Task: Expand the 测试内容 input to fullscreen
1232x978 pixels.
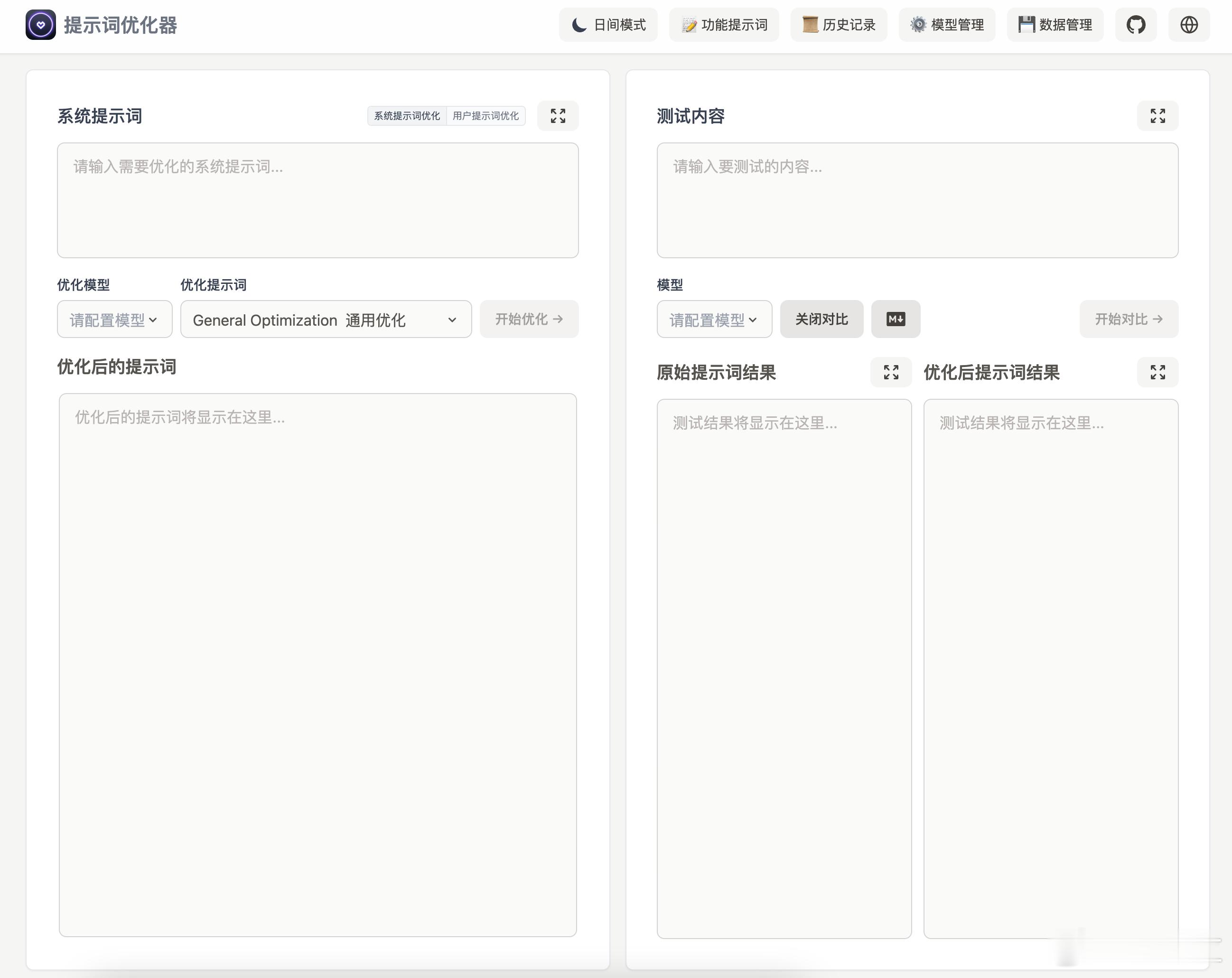Action: point(1157,116)
